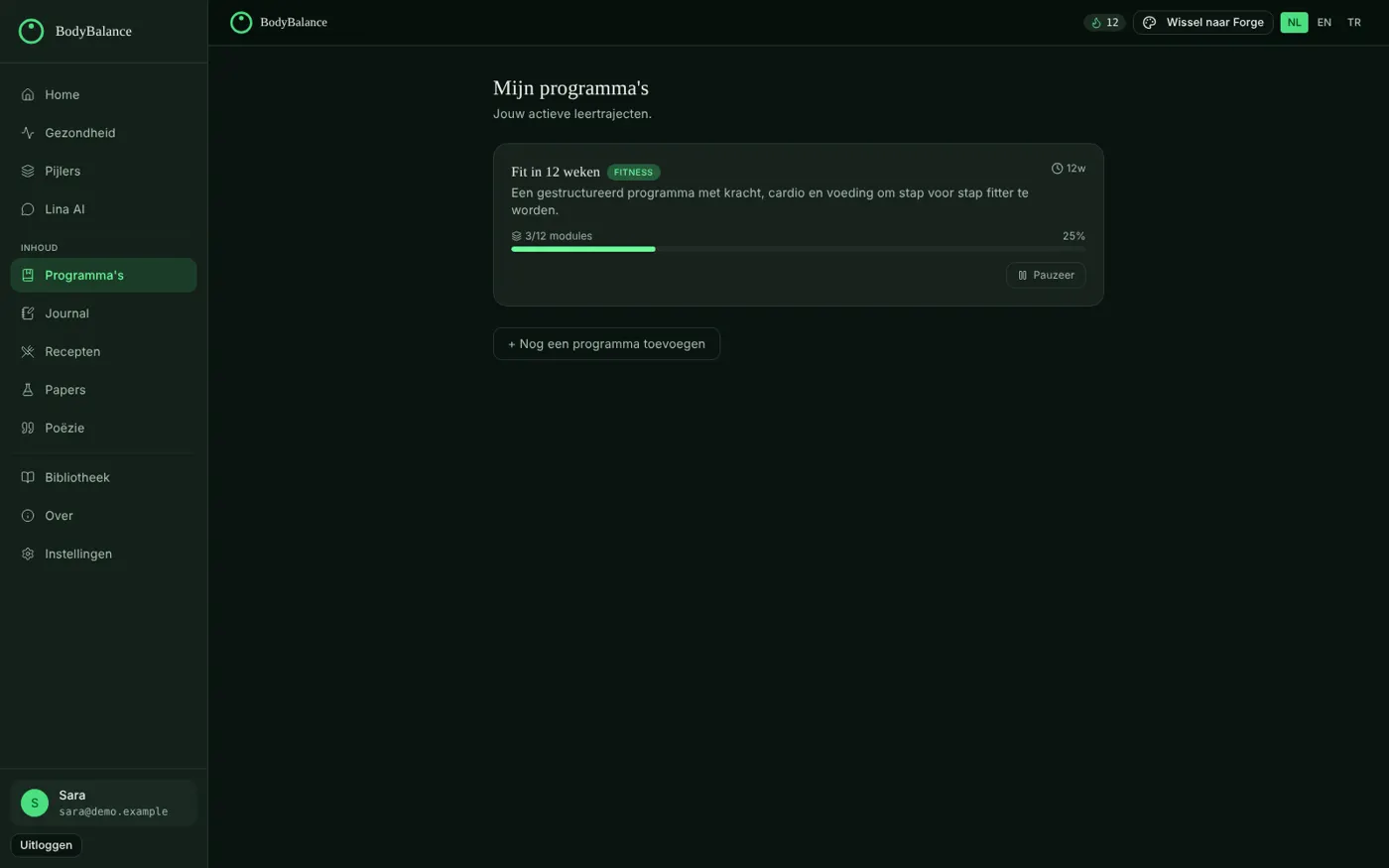Switch language to NL

pos(1294,22)
